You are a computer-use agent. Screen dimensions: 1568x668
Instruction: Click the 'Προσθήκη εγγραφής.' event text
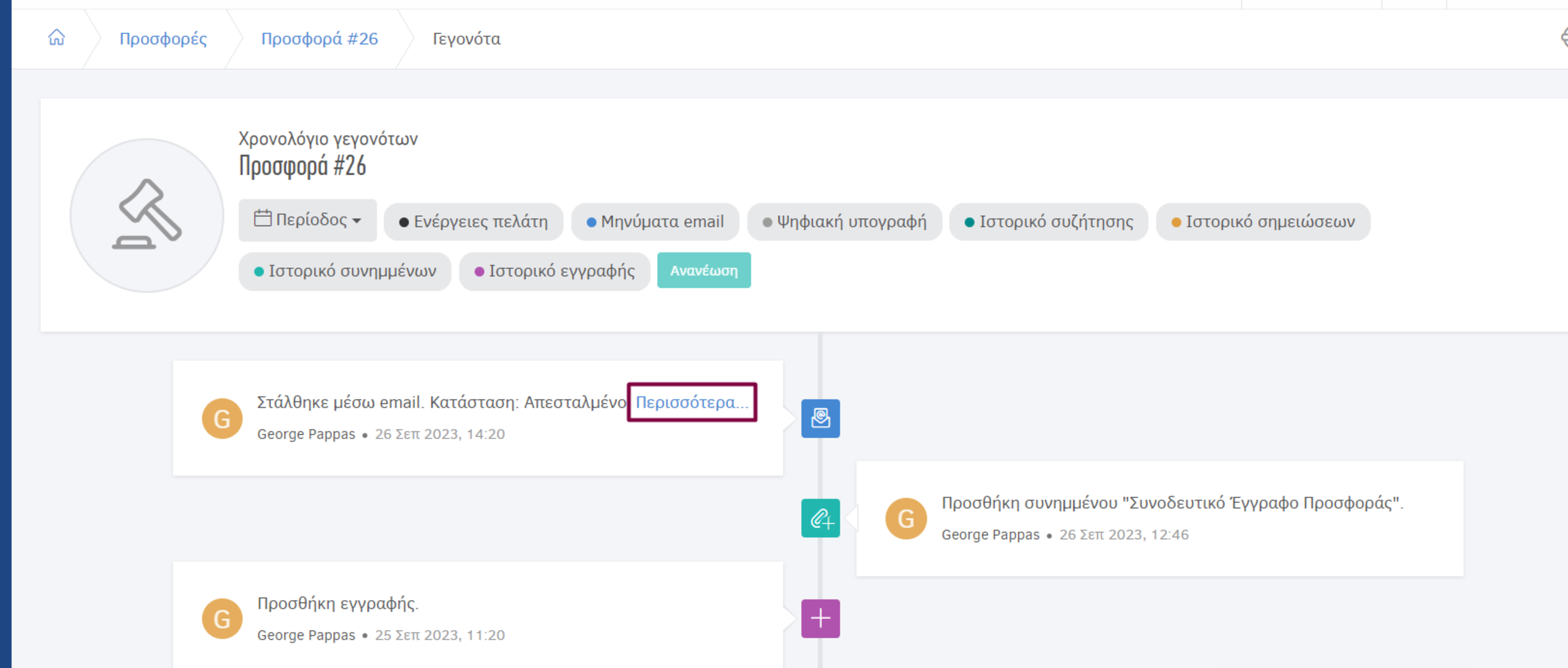338,603
